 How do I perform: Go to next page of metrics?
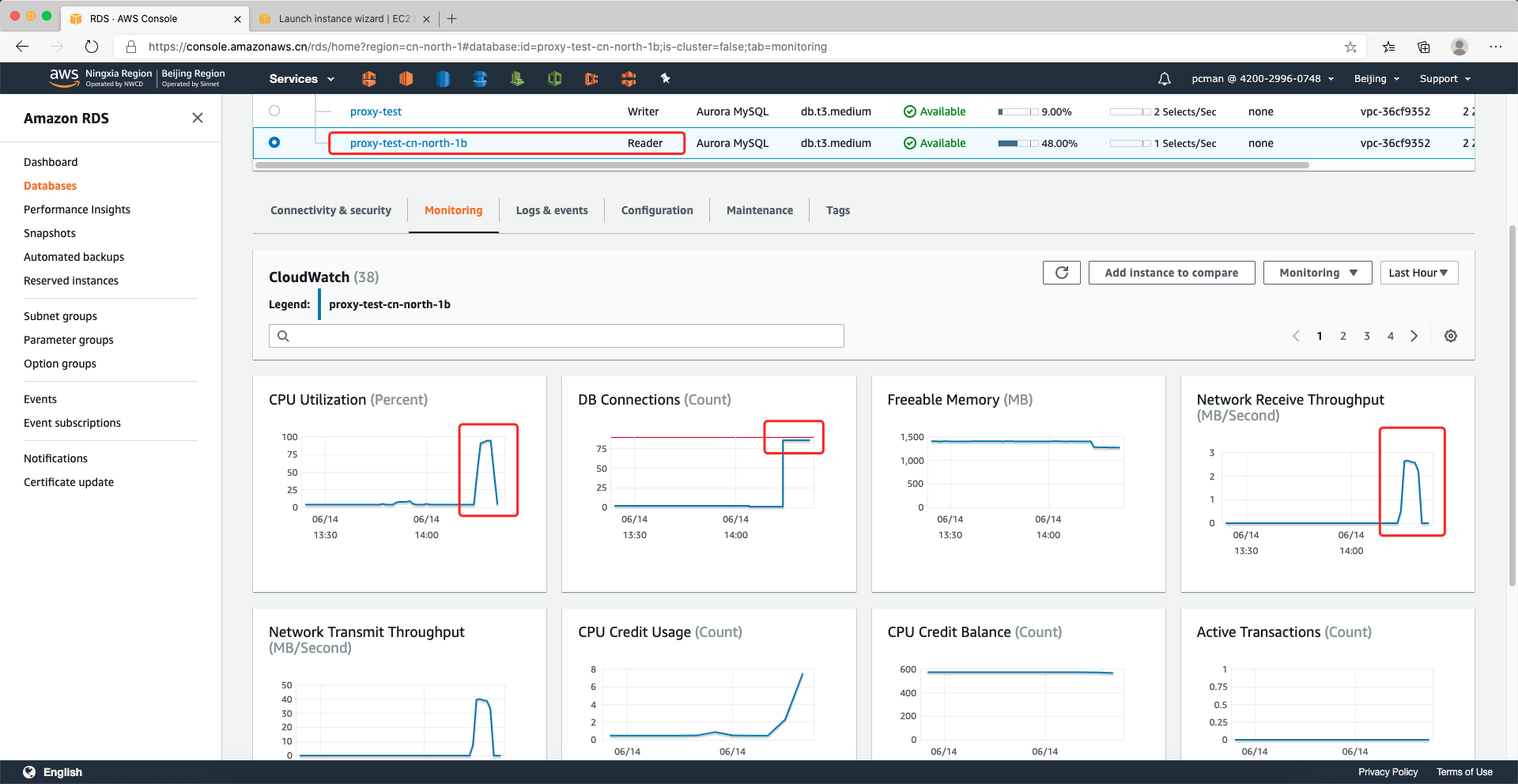(x=1414, y=336)
